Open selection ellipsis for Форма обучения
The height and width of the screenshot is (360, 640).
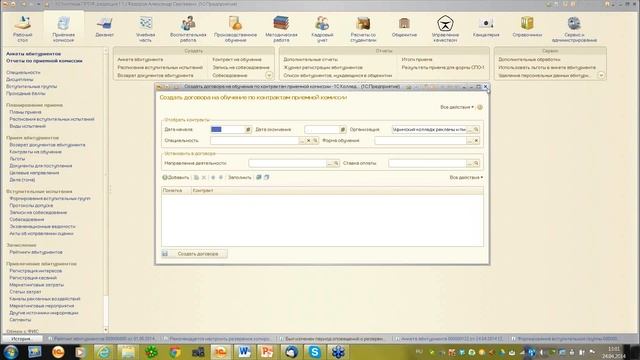[469, 140]
